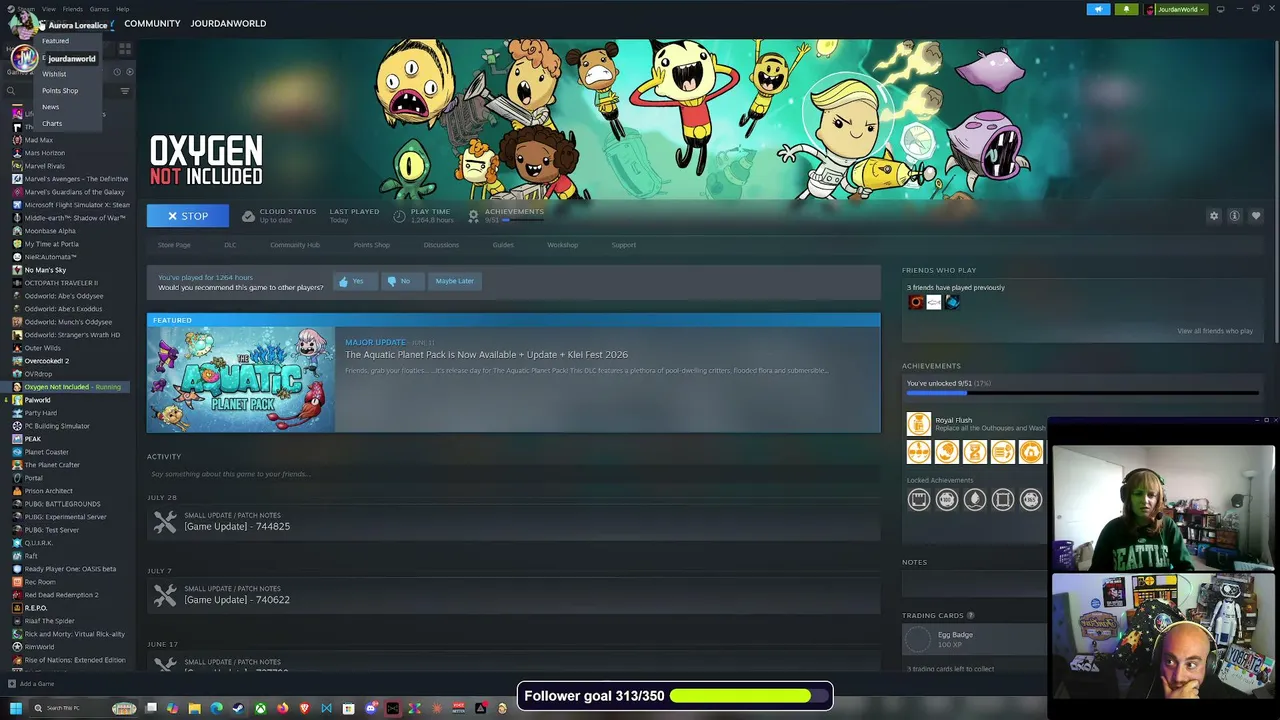Toggle favorite with the heart icon
1280x720 pixels.
coord(1256,216)
